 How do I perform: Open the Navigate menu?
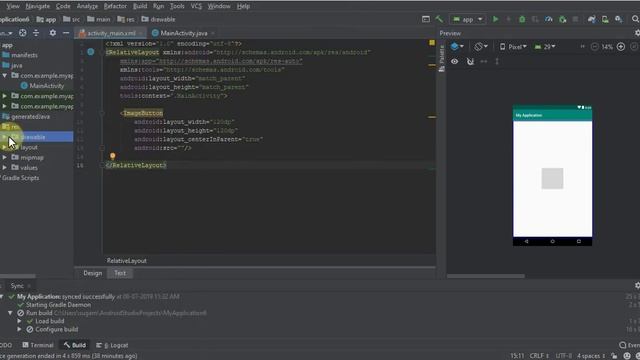(x=38, y=6)
